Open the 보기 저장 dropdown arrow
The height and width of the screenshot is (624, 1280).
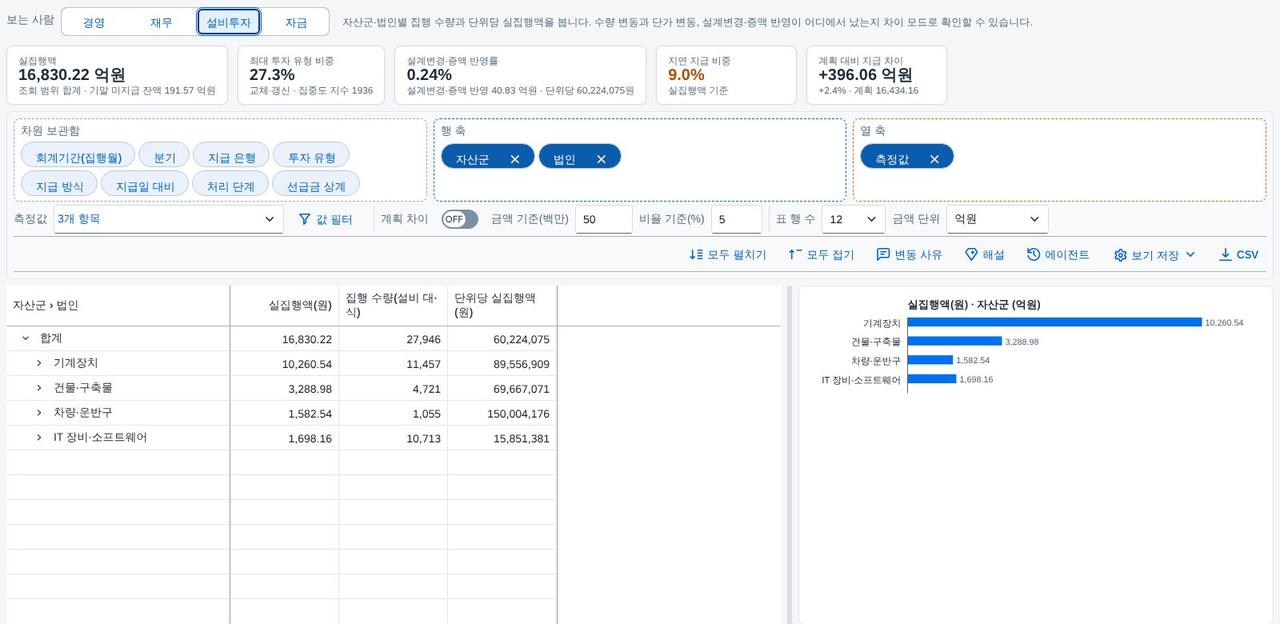click(1190, 255)
